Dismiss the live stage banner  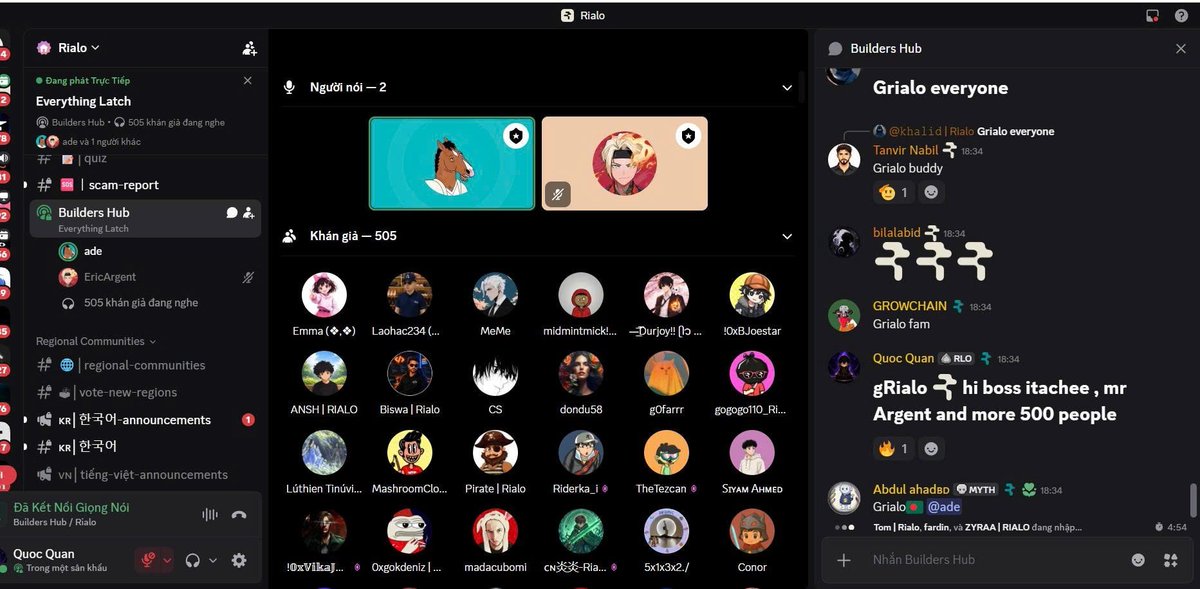248,80
